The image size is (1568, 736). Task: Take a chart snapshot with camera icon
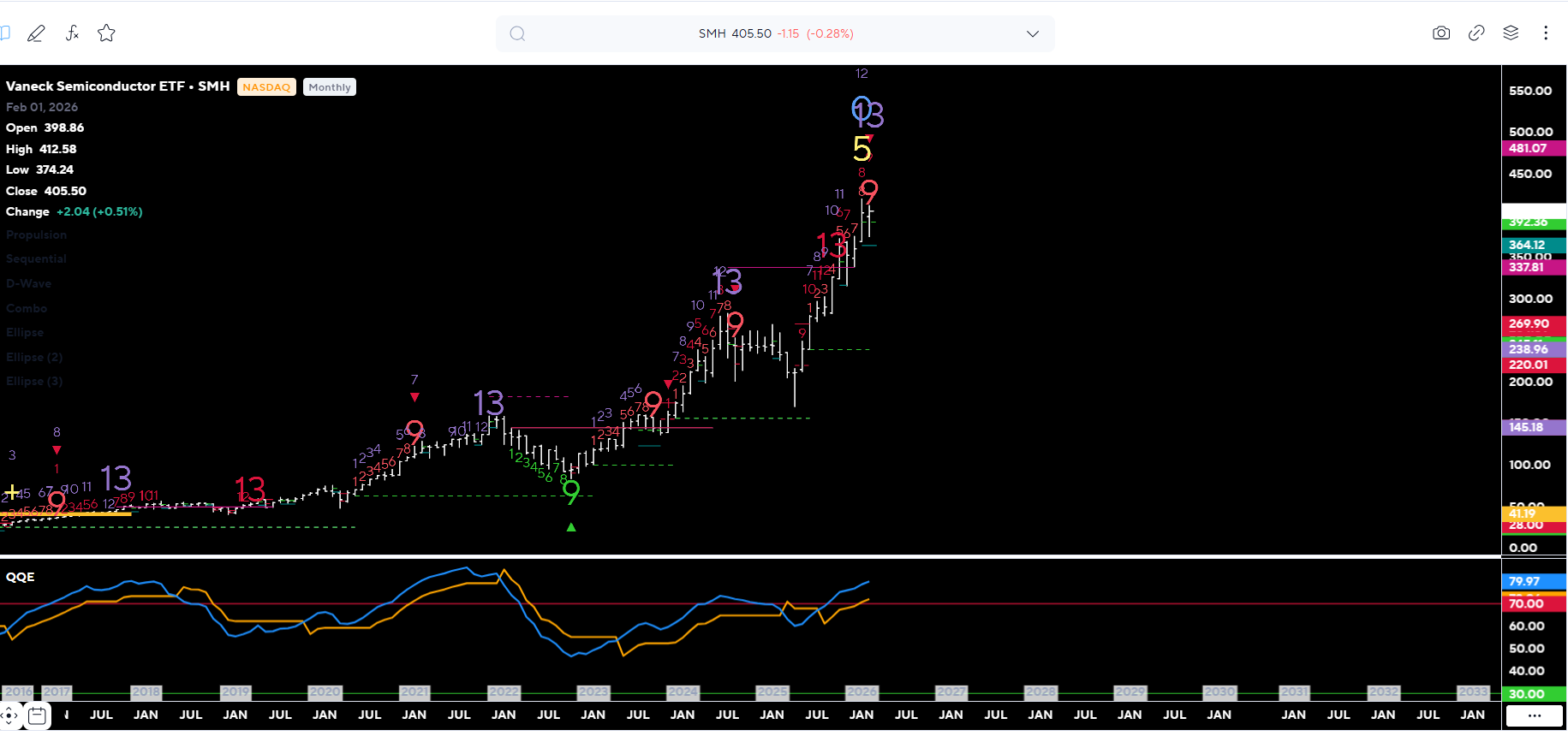click(x=1441, y=33)
